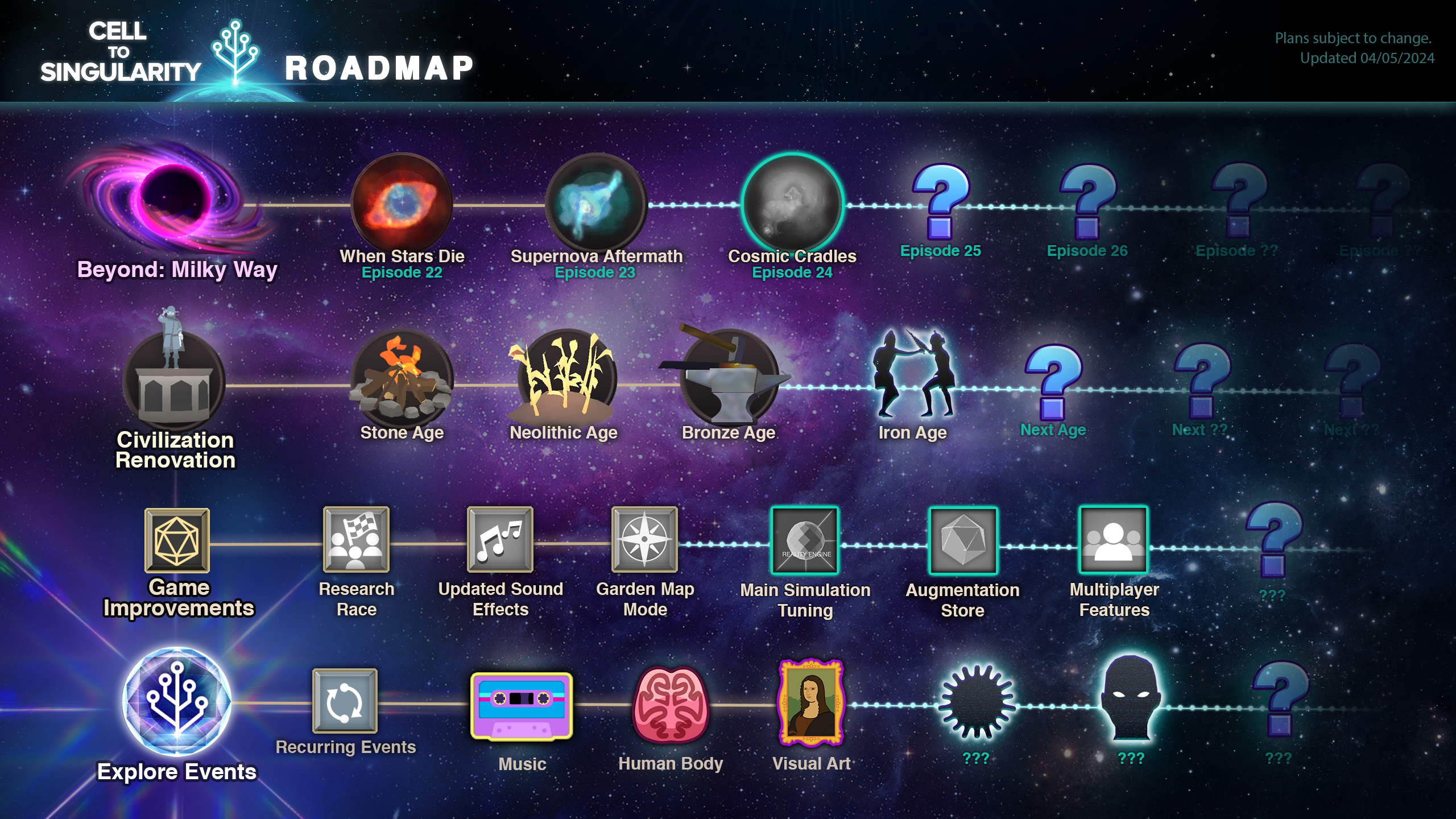Image resolution: width=1456 pixels, height=819 pixels.
Task: Click the Iron Age dueling warriors silhouette
Action: [913, 374]
